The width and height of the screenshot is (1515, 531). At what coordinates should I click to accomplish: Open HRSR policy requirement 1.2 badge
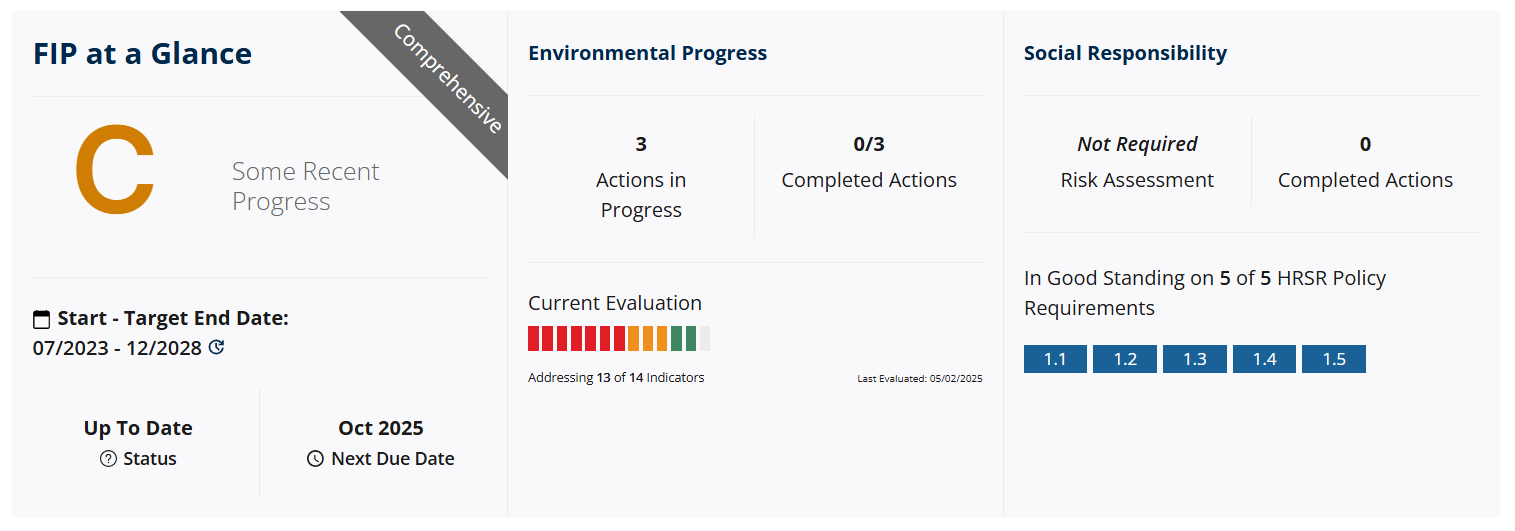pyautogui.click(x=1125, y=359)
